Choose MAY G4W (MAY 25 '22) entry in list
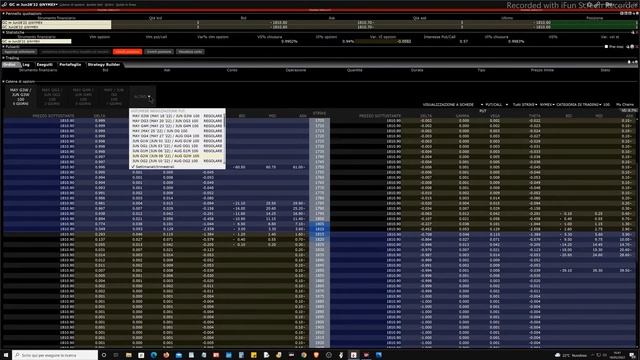Viewport: 640px width, 360px height. [x=177, y=126]
